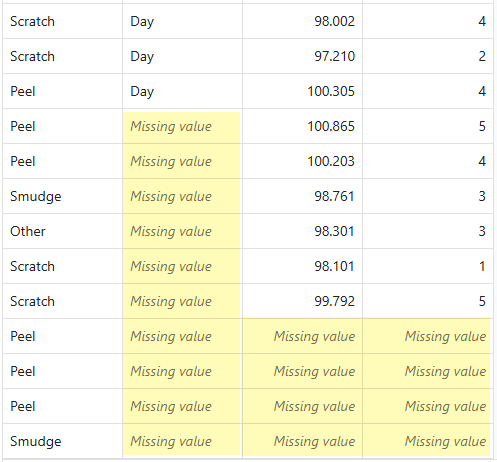Select the missing value cell beside 100.865
Screen dimensions: 497x462
[x=182, y=126]
